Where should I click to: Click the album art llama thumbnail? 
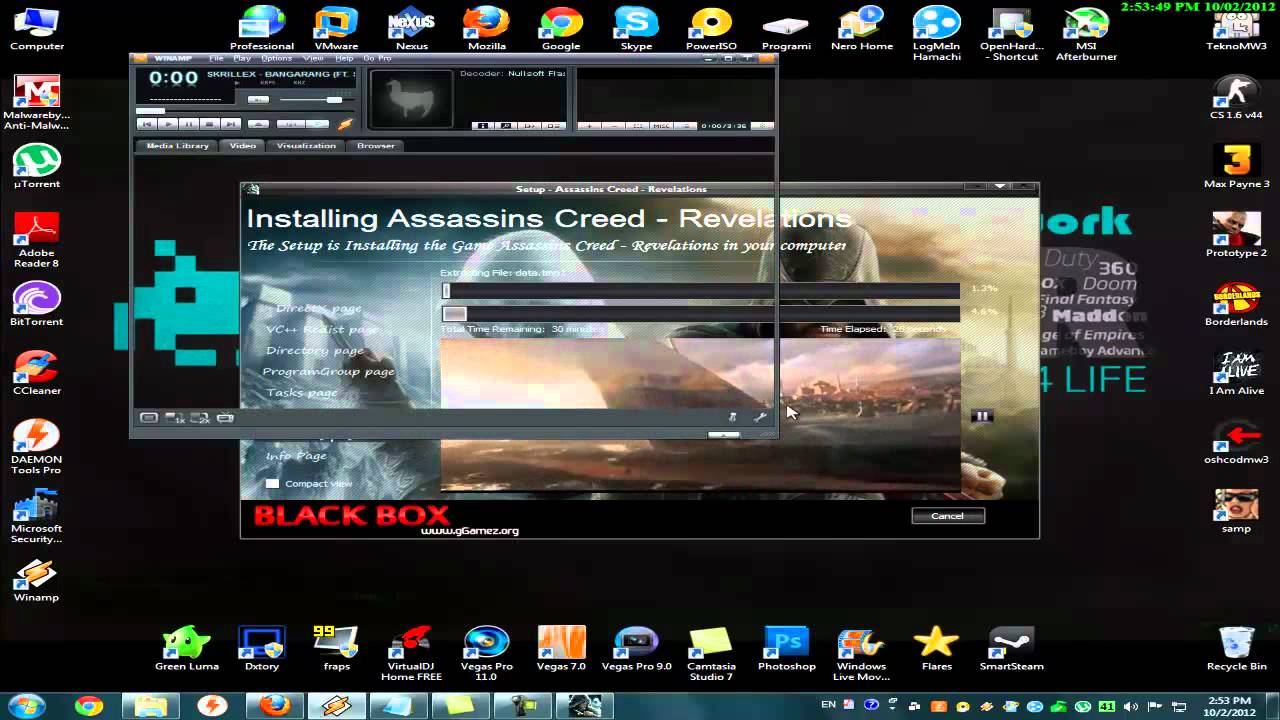(x=411, y=98)
